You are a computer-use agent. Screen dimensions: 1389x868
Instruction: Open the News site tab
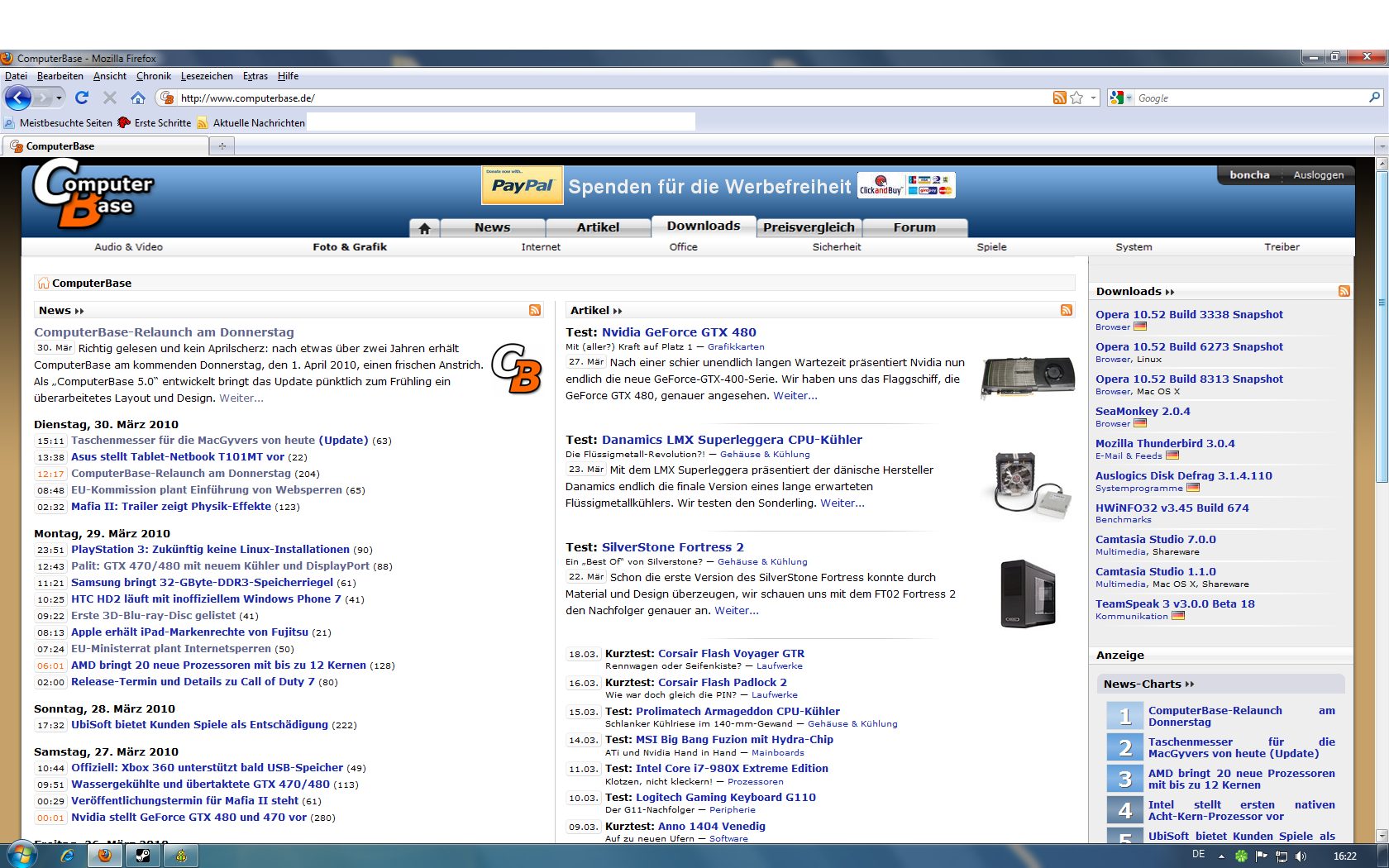click(x=493, y=227)
